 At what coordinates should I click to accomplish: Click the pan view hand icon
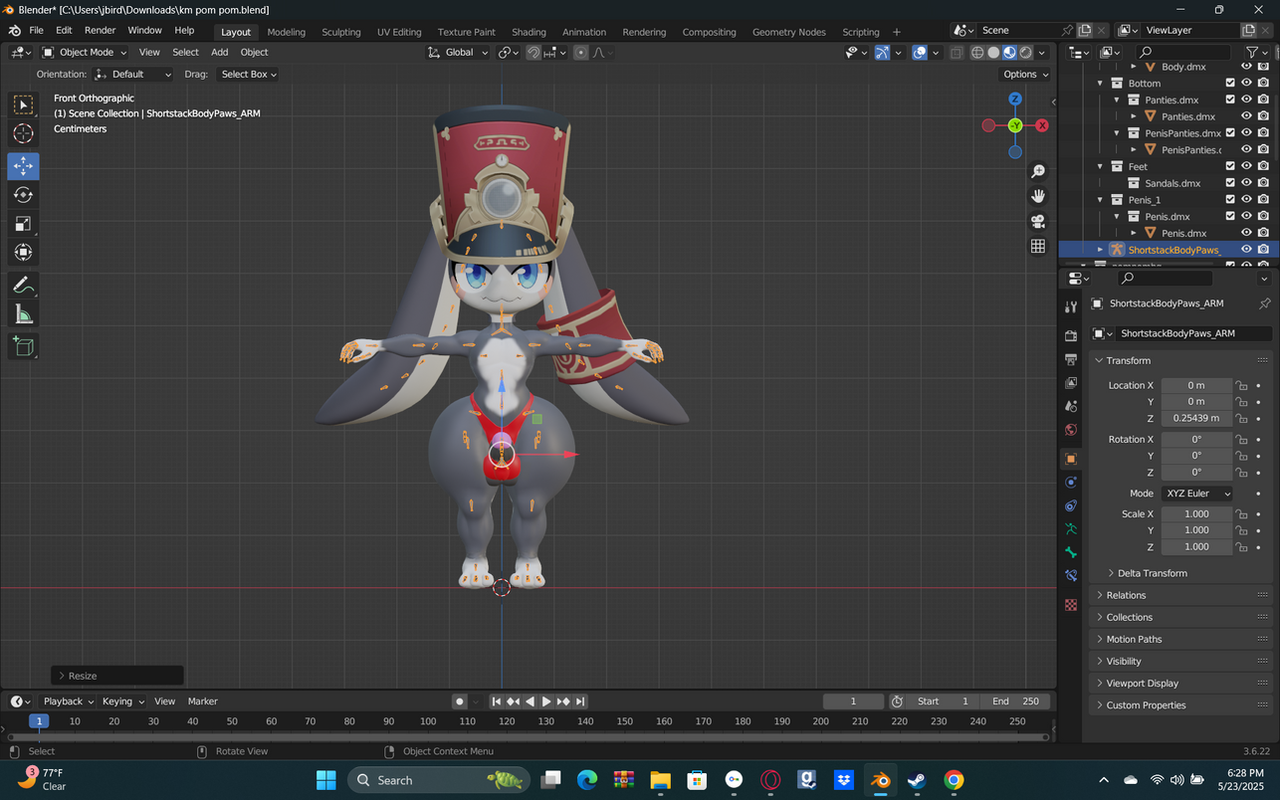1038,196
